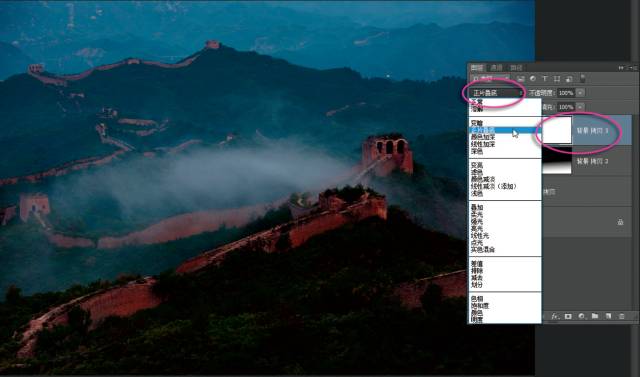Create a new group folder icon
This screenshot has width=640, height=377.
click(x=595, y=316)
